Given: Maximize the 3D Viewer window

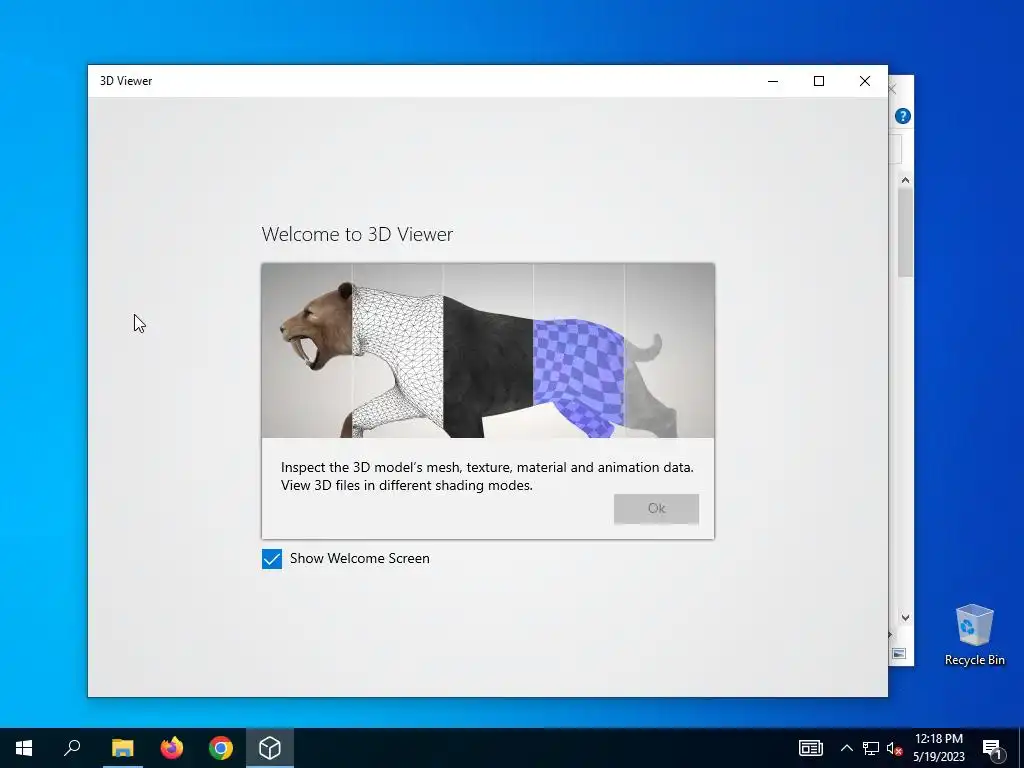Looking at the screenshot, I should pos(818,81).
